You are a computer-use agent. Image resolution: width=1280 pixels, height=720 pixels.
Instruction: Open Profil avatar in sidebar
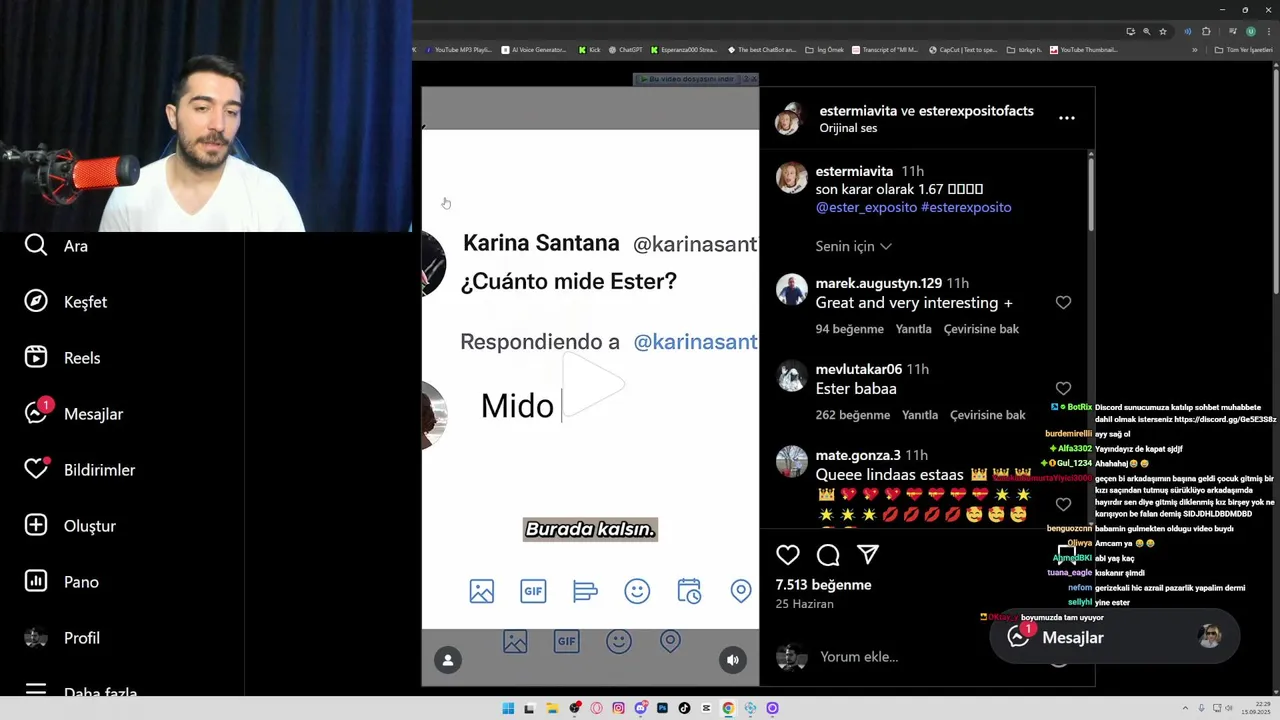36,637
